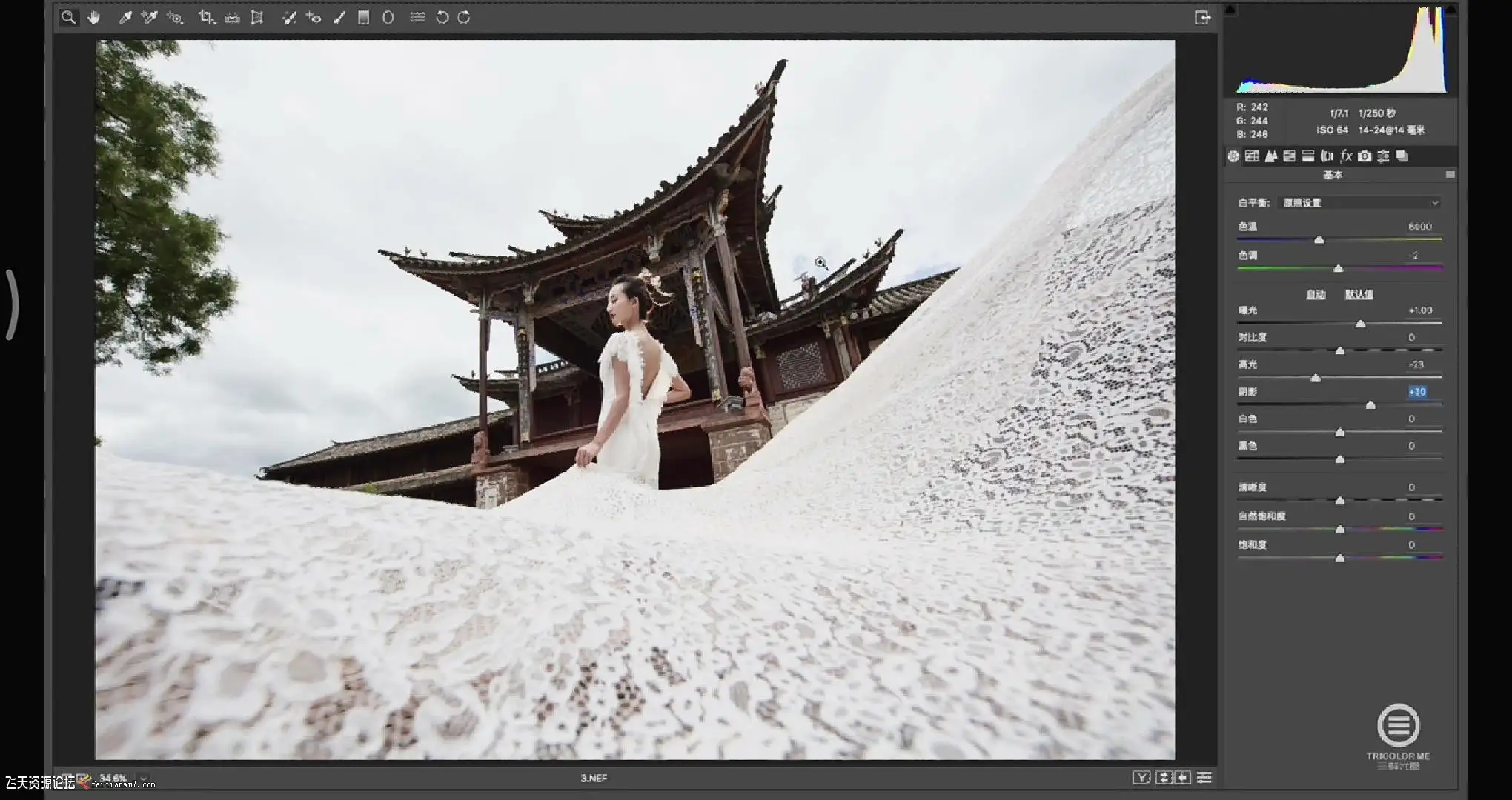Toggle shadow clipping warning in histogram

[x=1230, y=10]
